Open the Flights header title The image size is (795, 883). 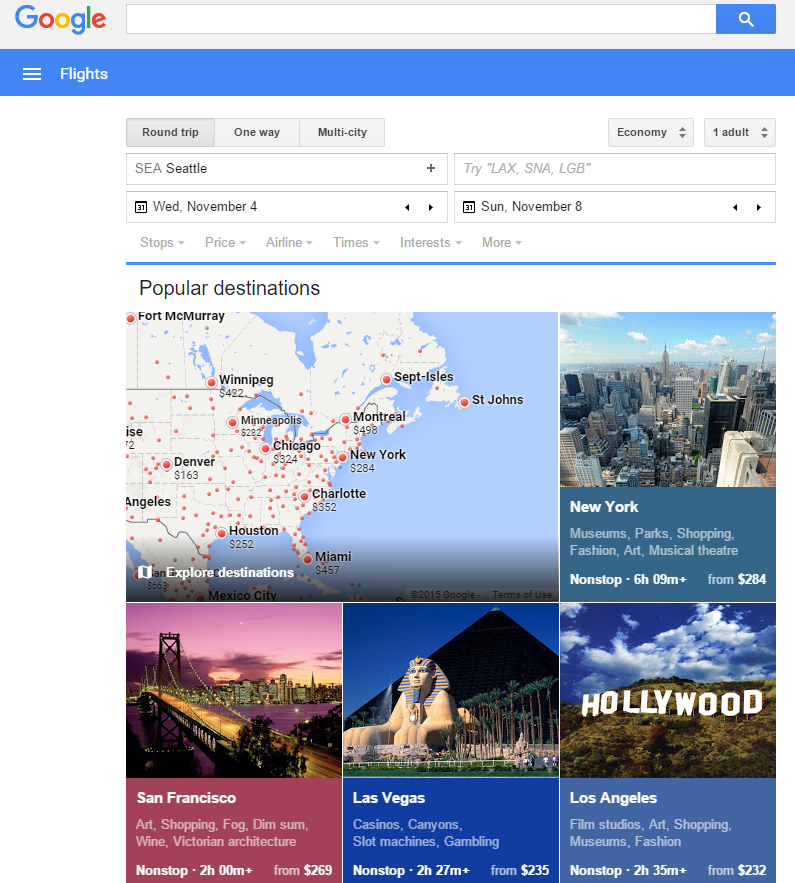click(x=84, y=74)
